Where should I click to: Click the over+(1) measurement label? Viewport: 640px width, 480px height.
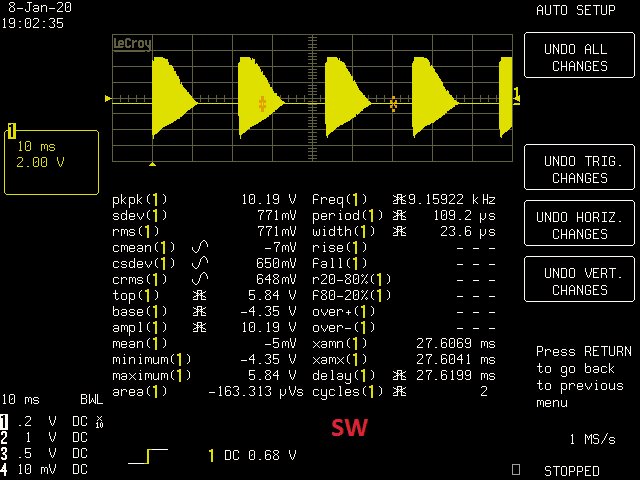[x=343, y=311]
